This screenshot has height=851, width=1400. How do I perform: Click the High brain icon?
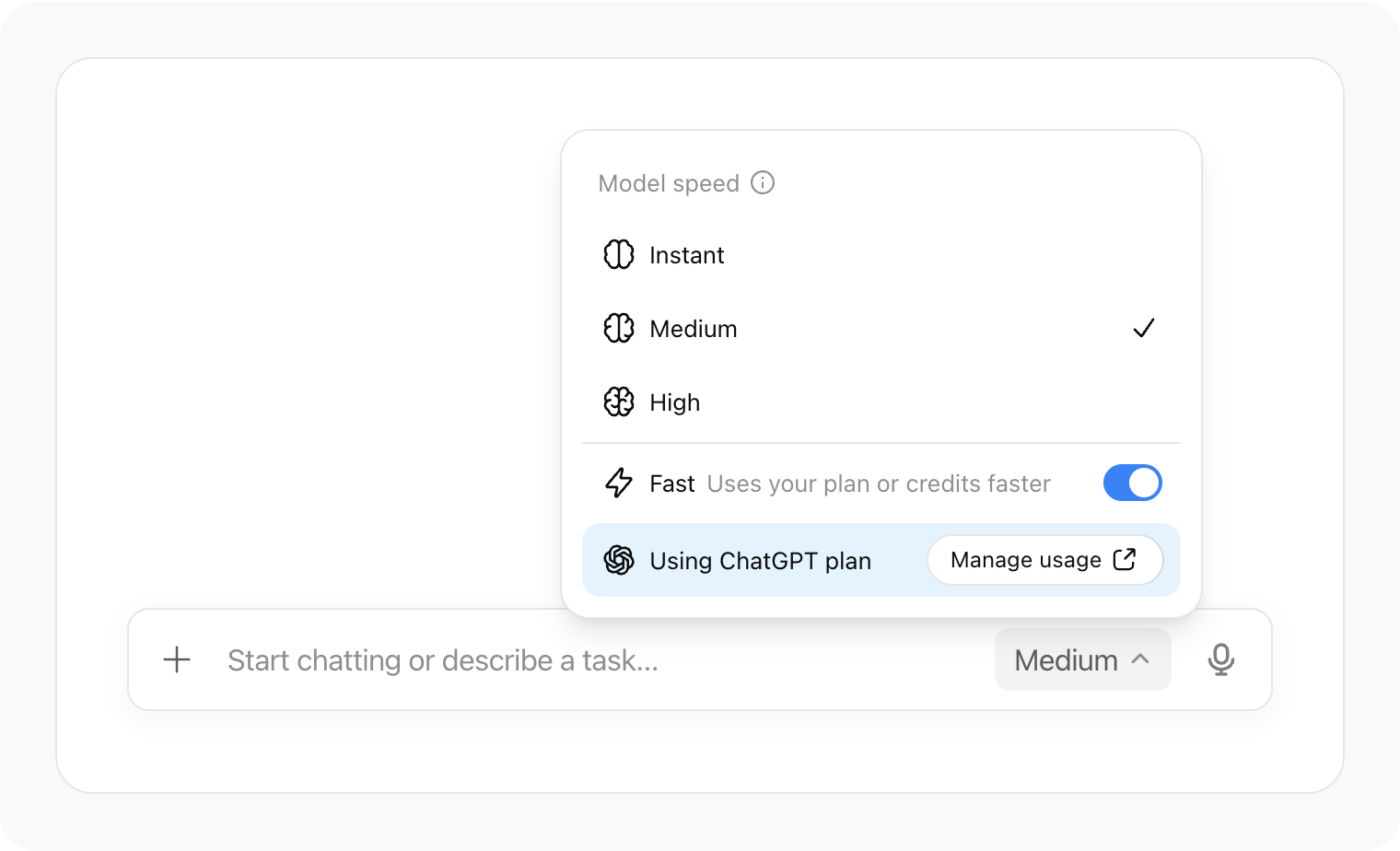click(619, 402)
